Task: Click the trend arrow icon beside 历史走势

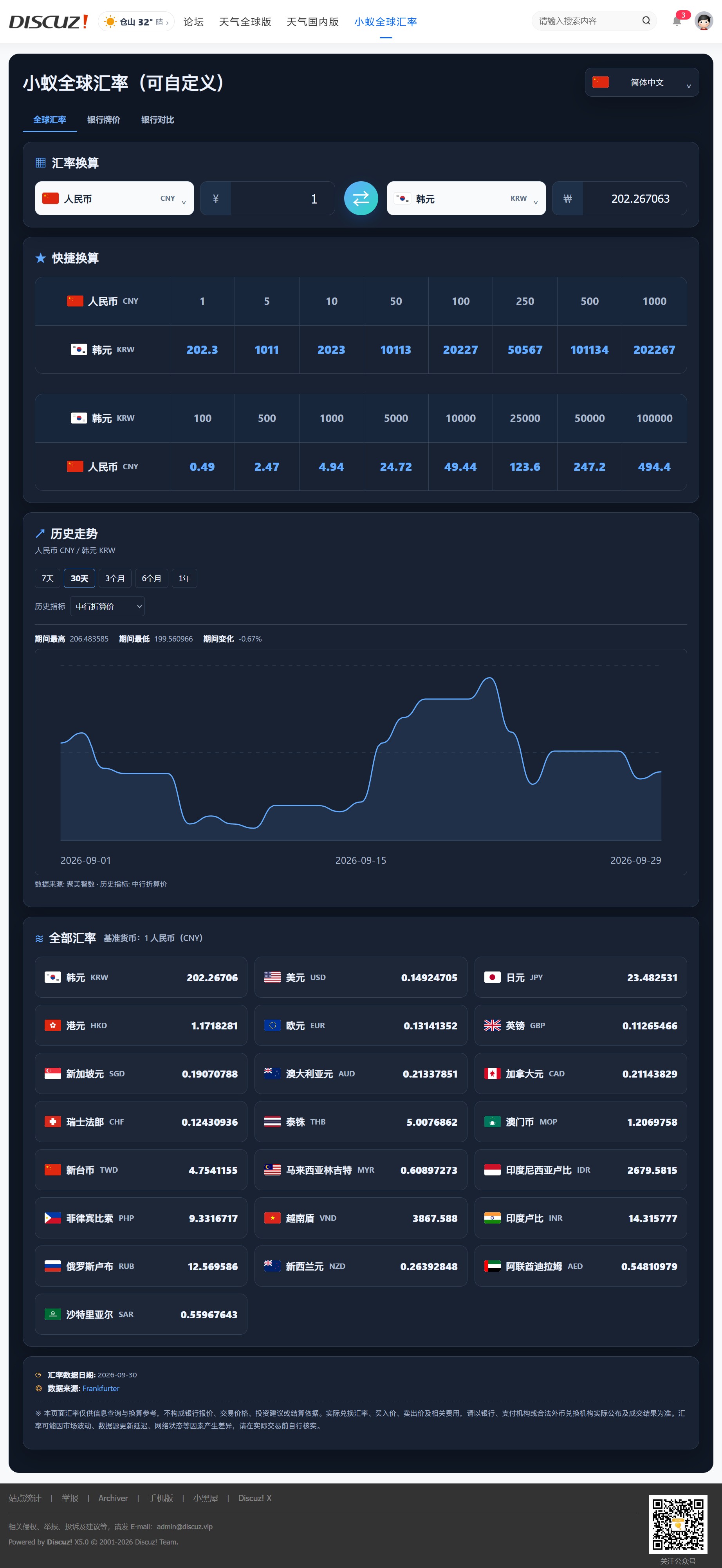Action: pos(40,534)
